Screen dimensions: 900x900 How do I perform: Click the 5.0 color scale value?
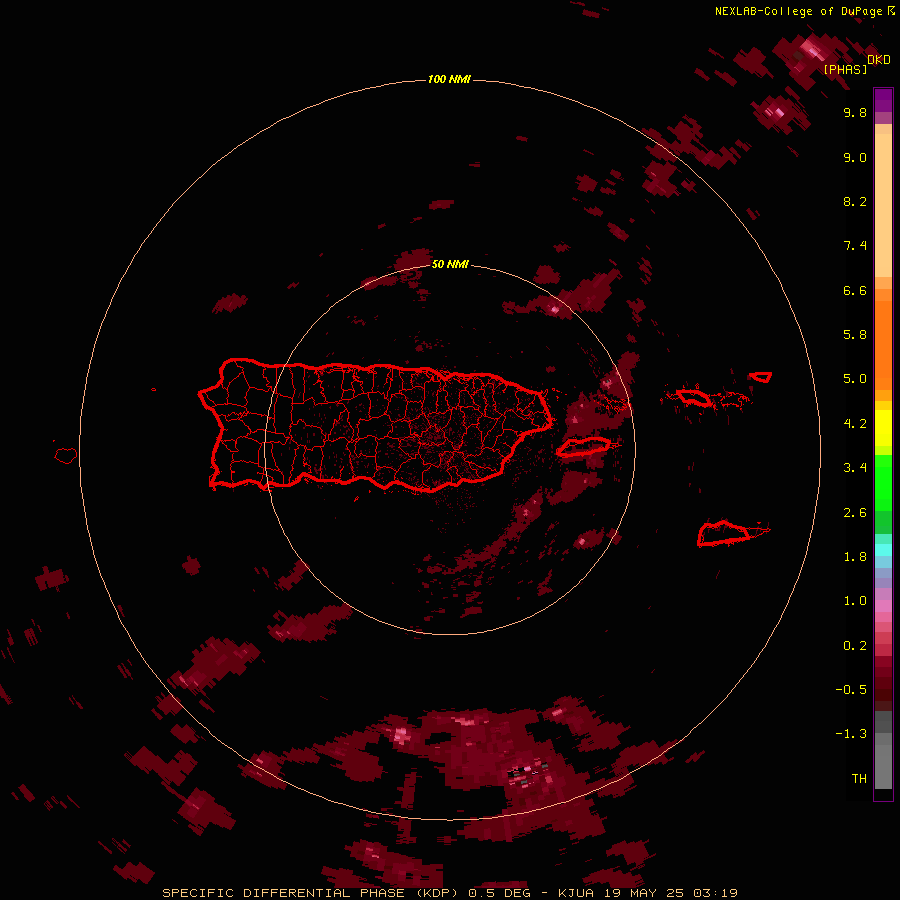tap(855, 379)
